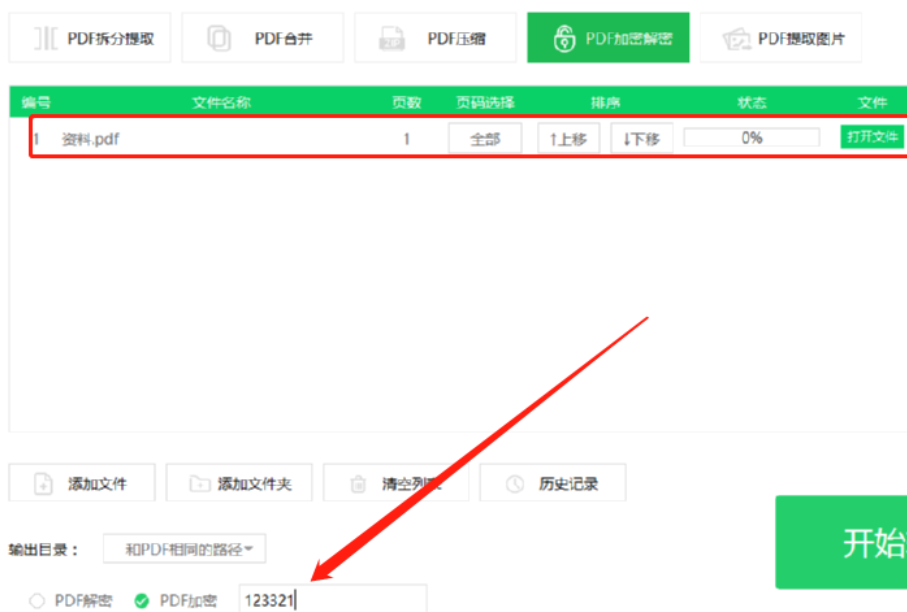Select the PDF加密解密 tab
This screenshot has width=907, height=612.
(x=608, y=38)
